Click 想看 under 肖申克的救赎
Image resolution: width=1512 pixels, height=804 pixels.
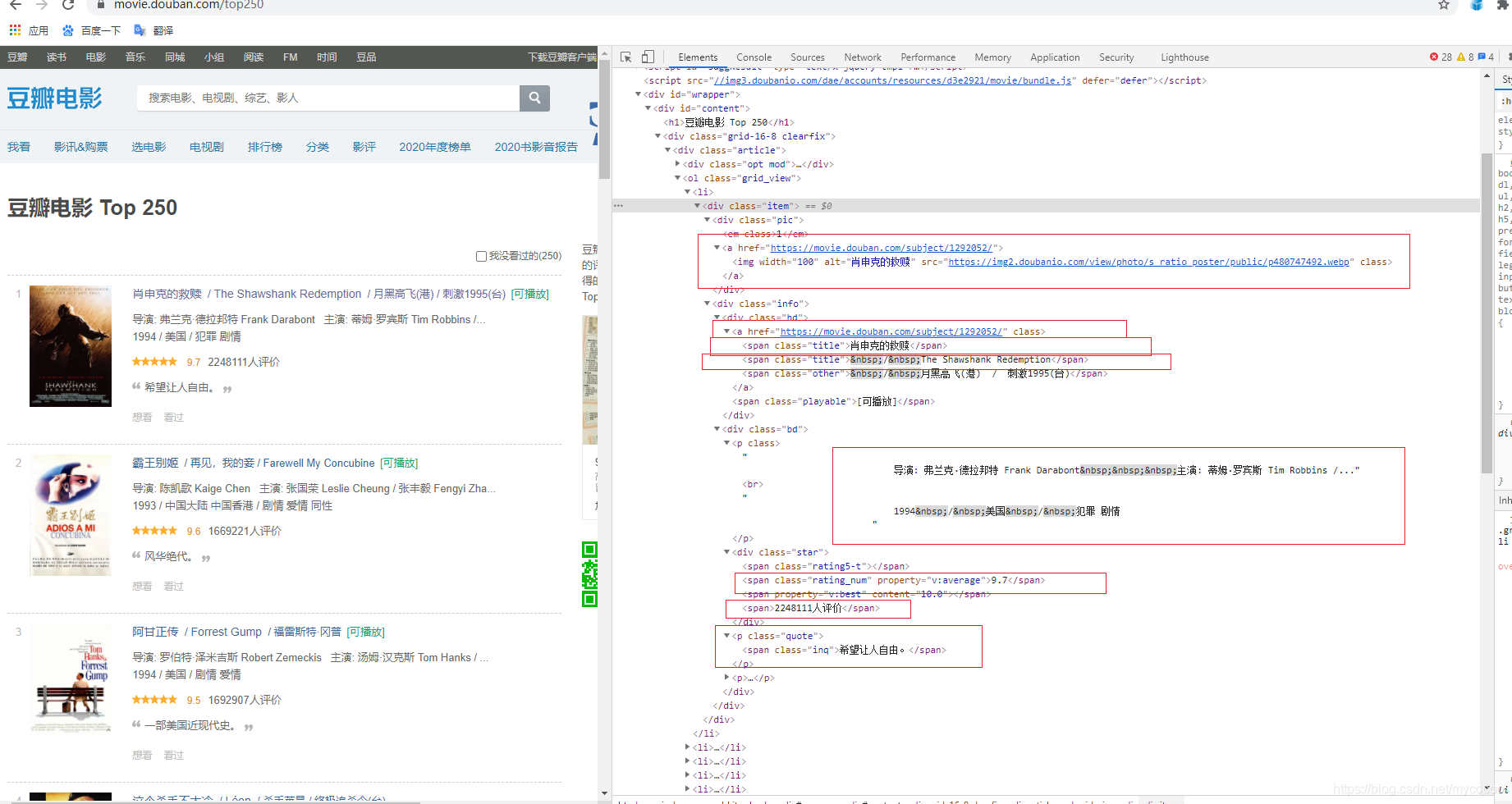pyautogui.click(x=142, y=418)
